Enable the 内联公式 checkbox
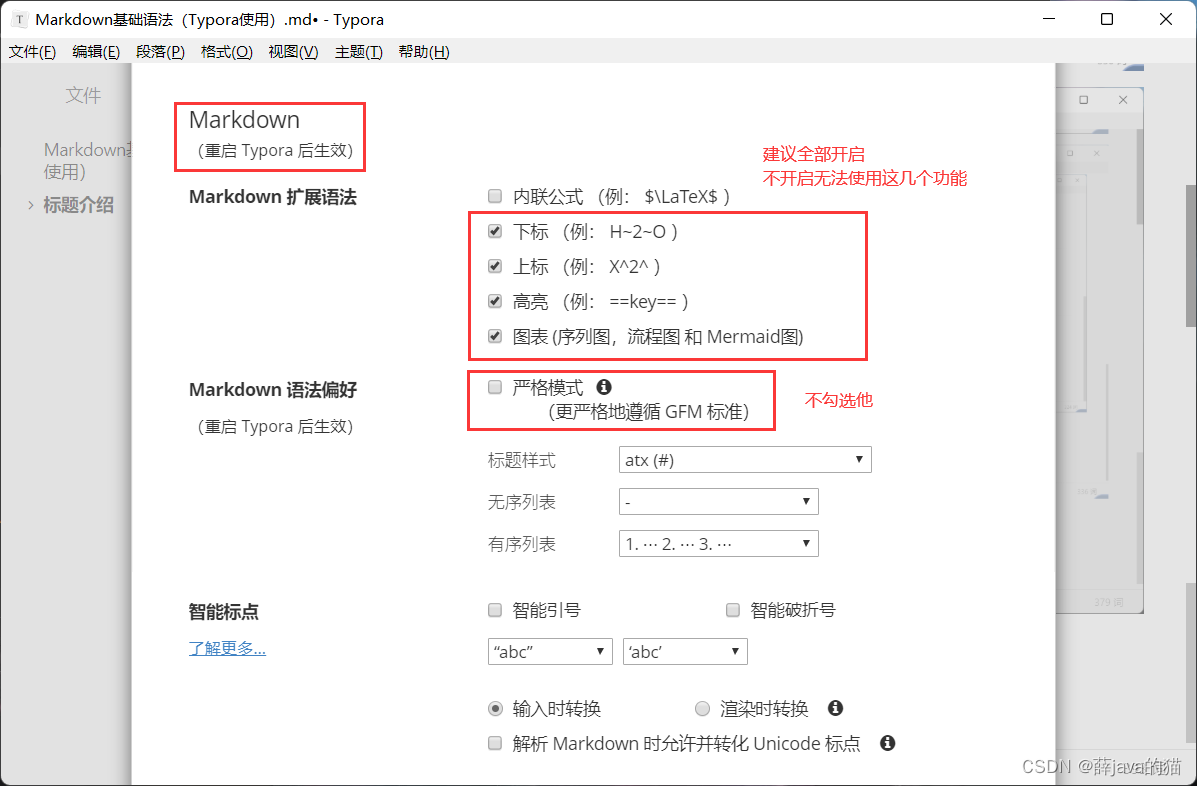 (494, 197)
